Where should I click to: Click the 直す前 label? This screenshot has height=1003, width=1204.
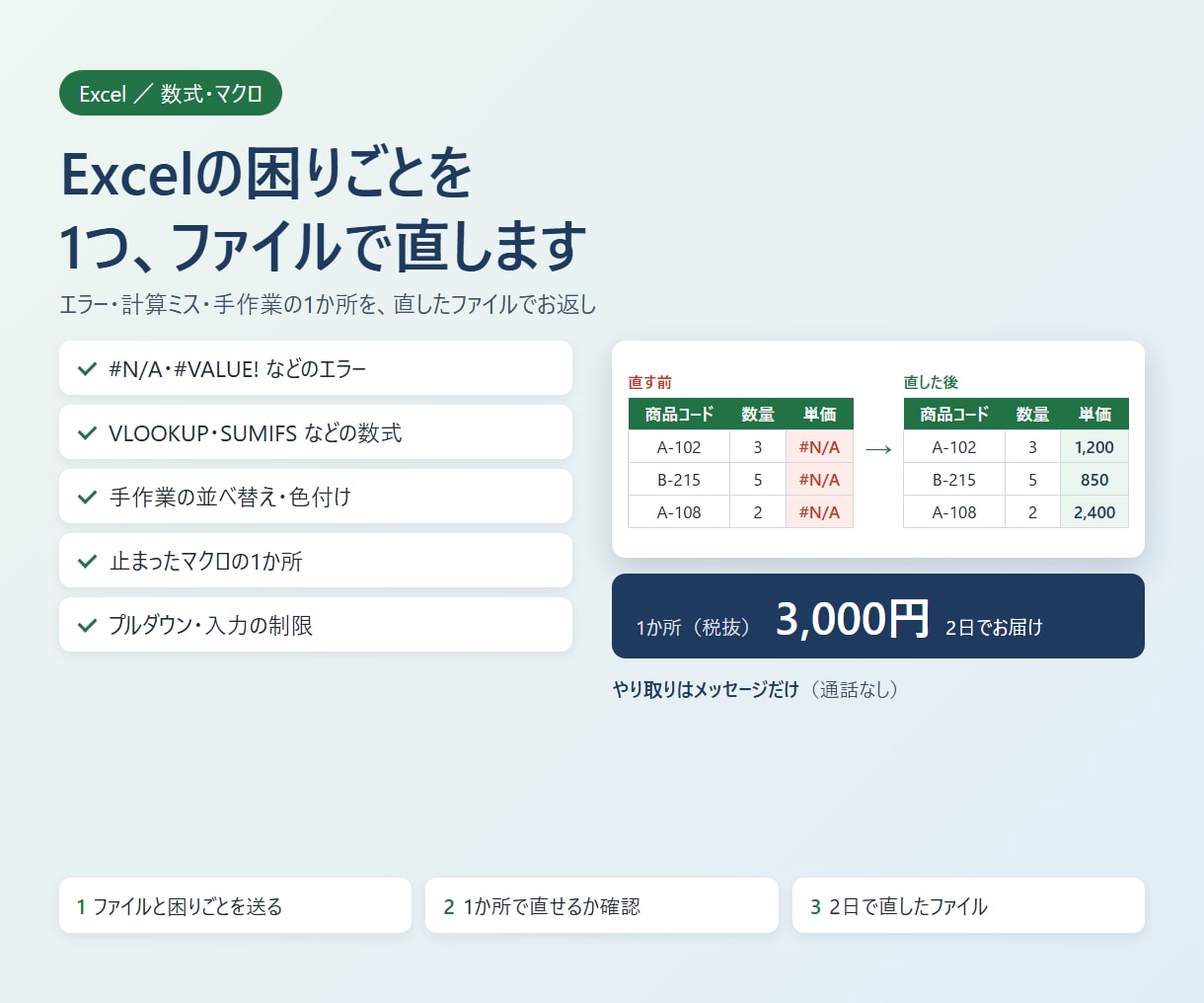click(649, 382)
